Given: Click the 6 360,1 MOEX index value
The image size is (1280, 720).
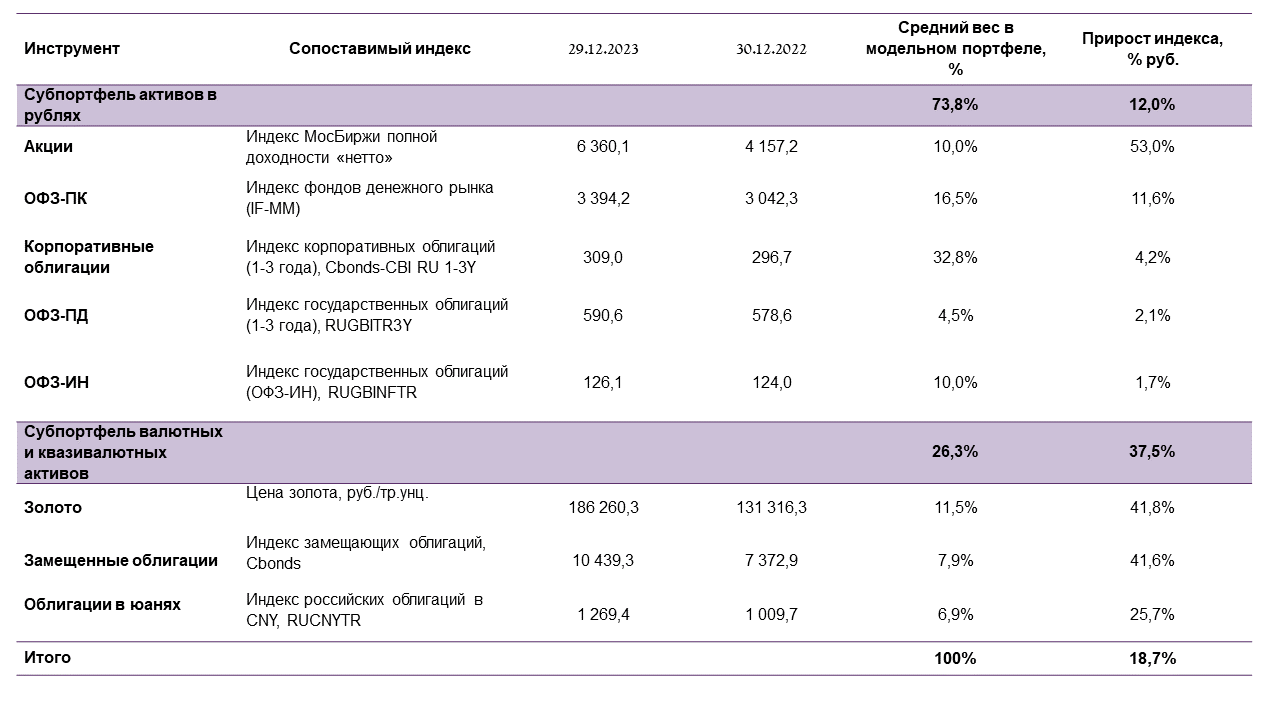Looking at the screenshot, I should [x=603, y=147].
